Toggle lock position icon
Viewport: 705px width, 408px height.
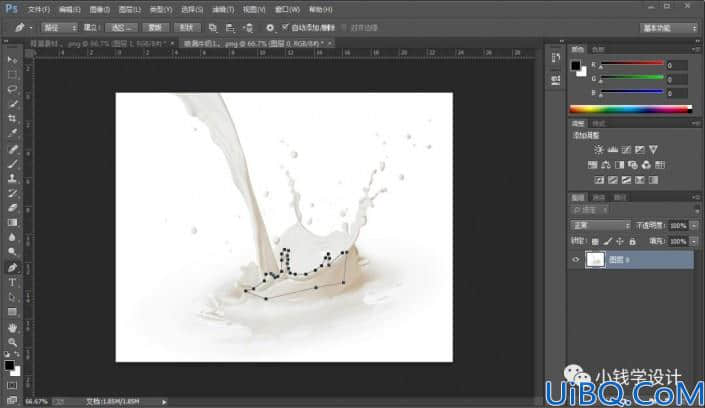click(620, 242)
